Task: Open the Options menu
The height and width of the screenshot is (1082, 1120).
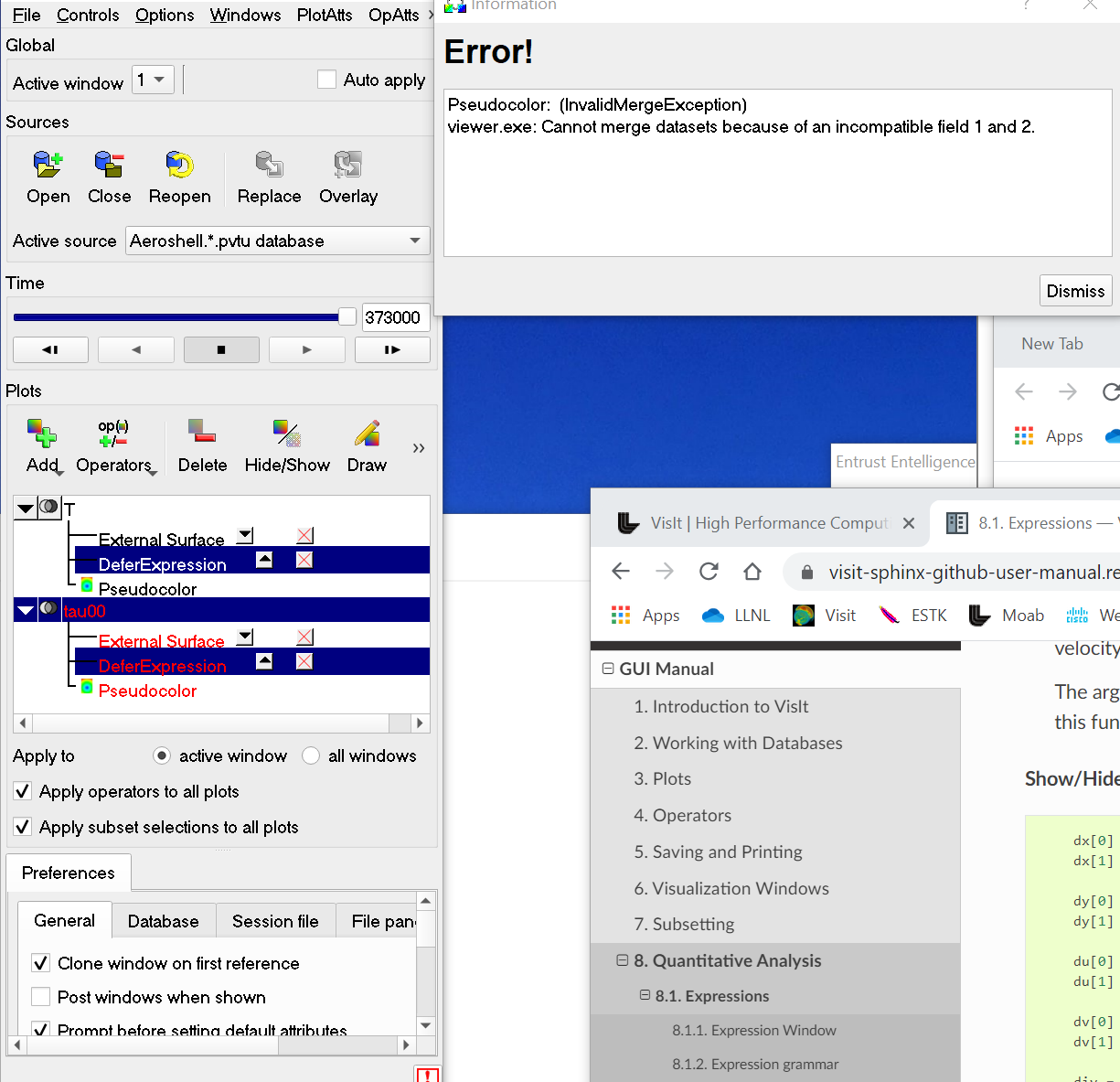Action: coord(165,15)
